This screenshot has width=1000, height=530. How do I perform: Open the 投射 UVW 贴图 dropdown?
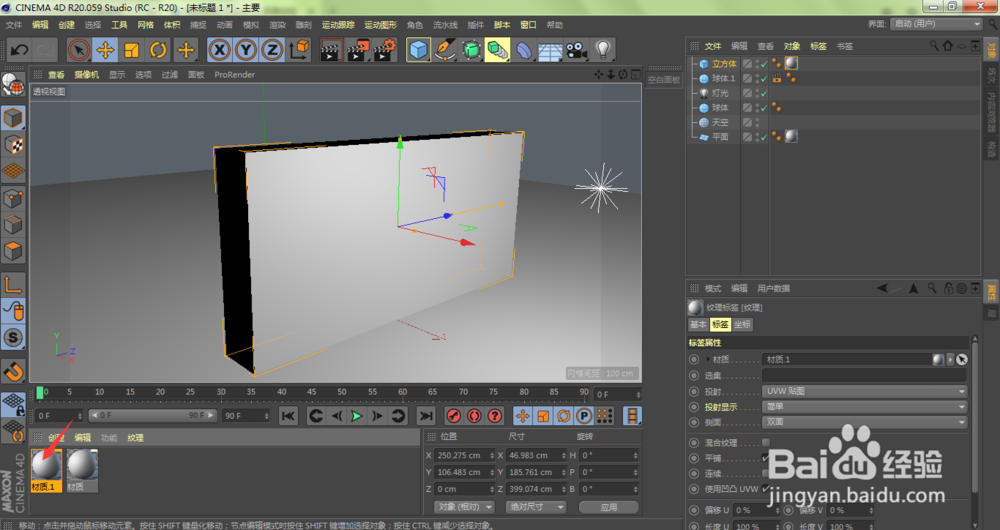coord(865,391)
